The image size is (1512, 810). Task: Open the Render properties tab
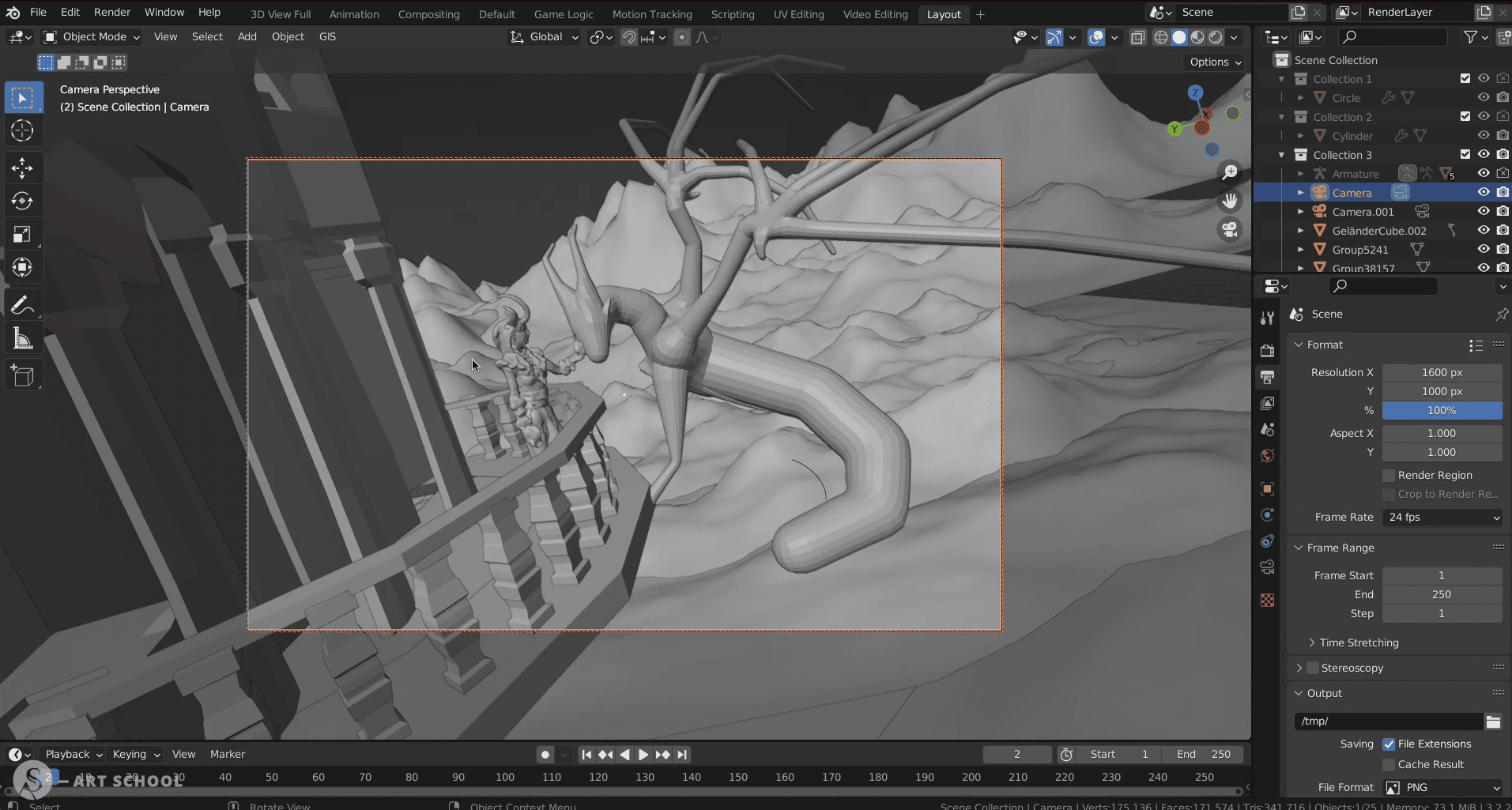pos(1267,350)
